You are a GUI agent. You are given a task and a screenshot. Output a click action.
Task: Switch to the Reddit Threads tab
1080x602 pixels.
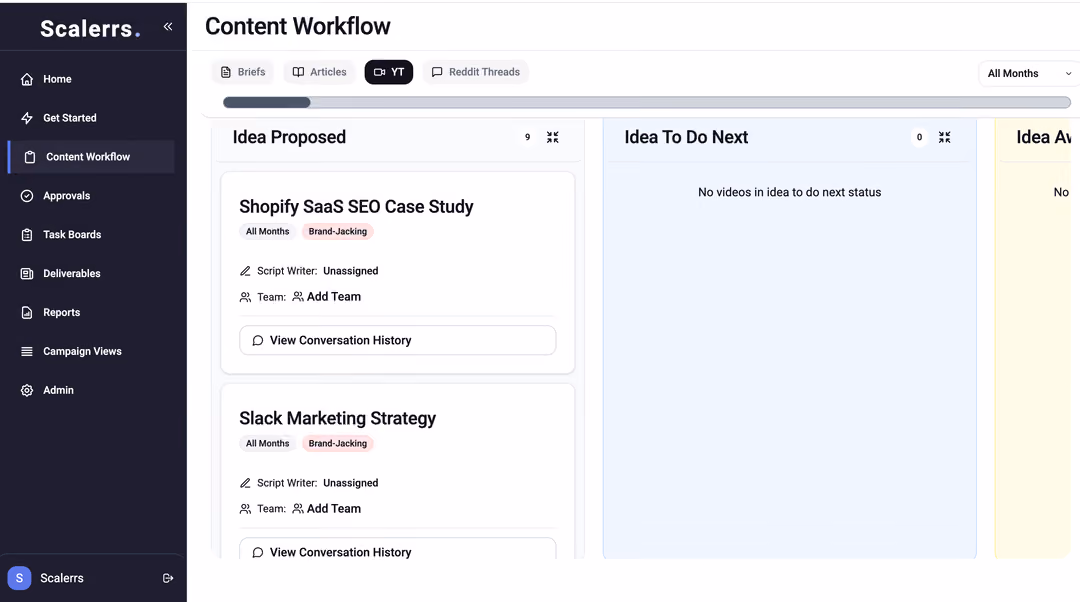click(x=475, y=72)
